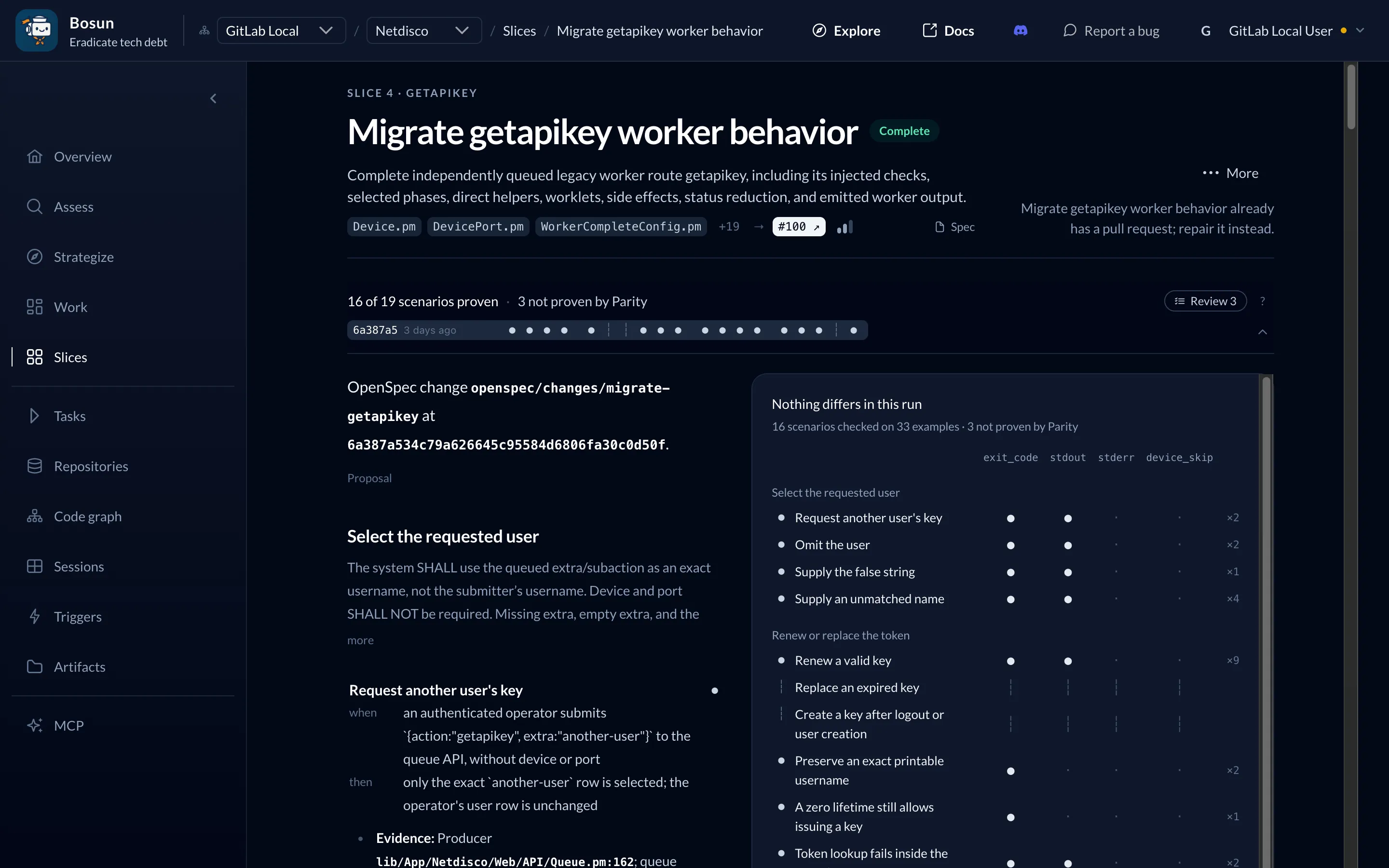Open MCP in sidebar

55,725
